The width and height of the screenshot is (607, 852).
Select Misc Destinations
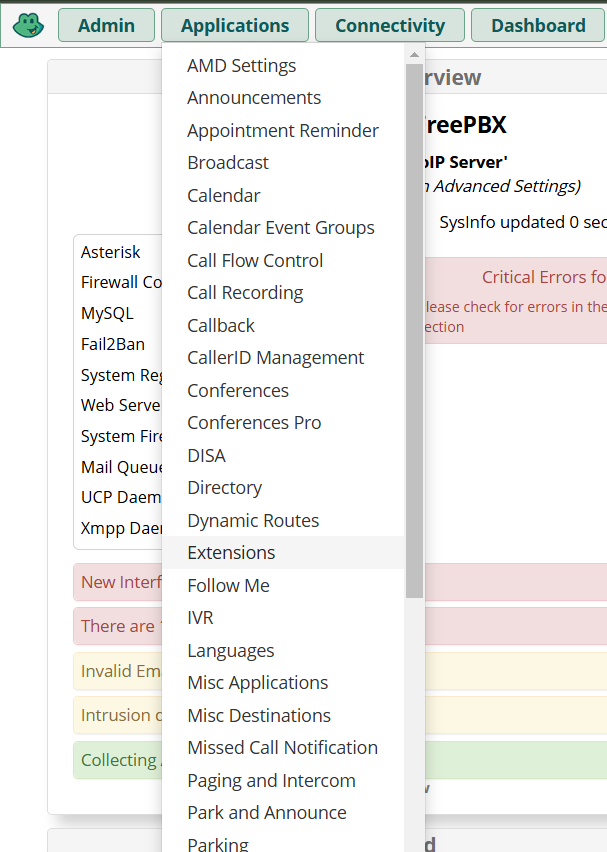pyautogui.click(x=283, y=715)
